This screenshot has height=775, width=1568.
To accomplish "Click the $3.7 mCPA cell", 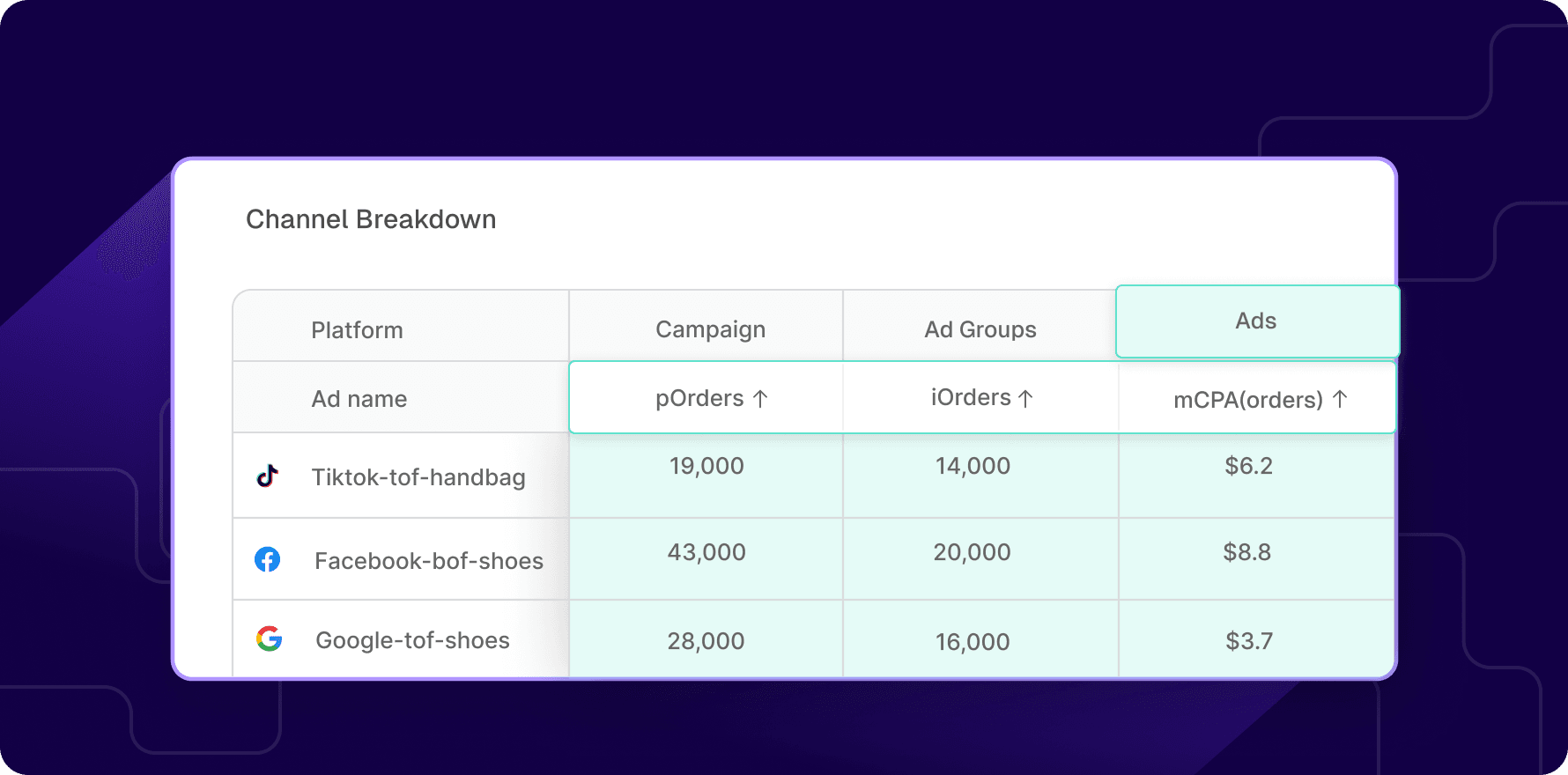I will 1249,641.
